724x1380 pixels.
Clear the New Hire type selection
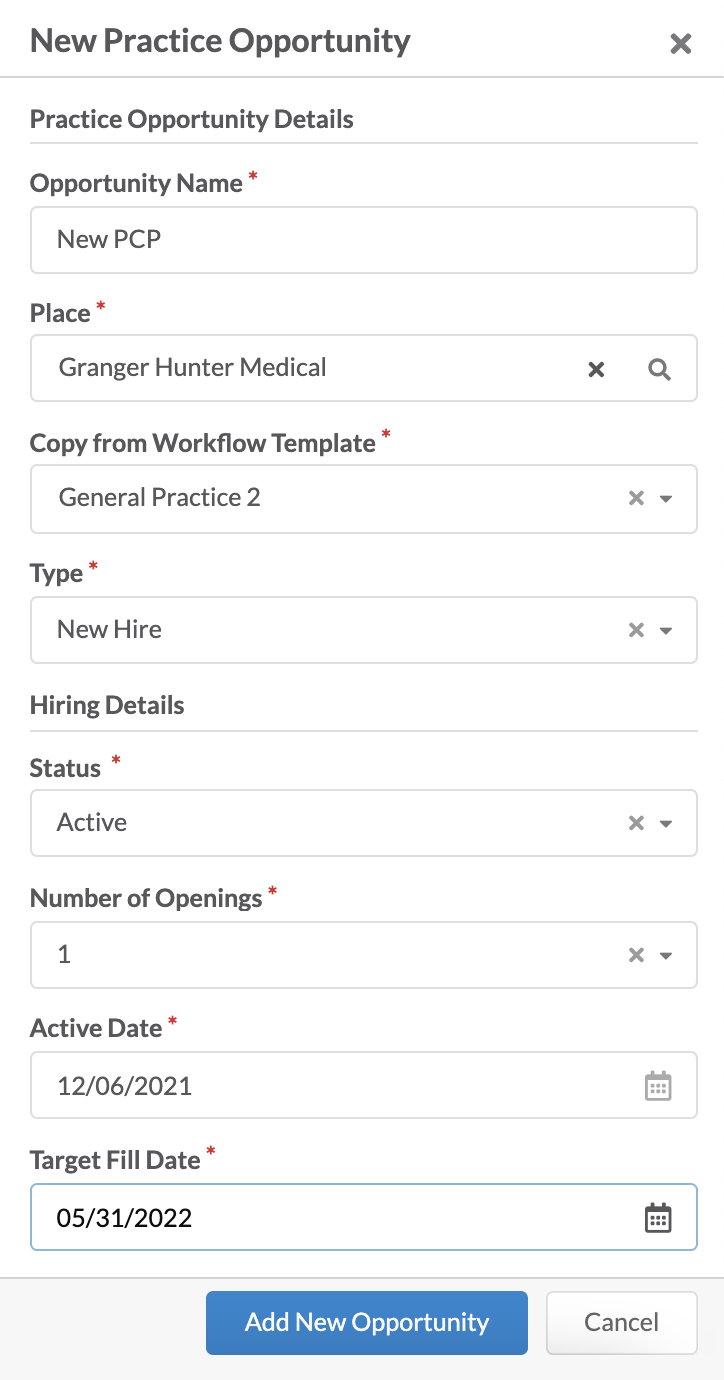pyautogui.click(x=636, y=630)
